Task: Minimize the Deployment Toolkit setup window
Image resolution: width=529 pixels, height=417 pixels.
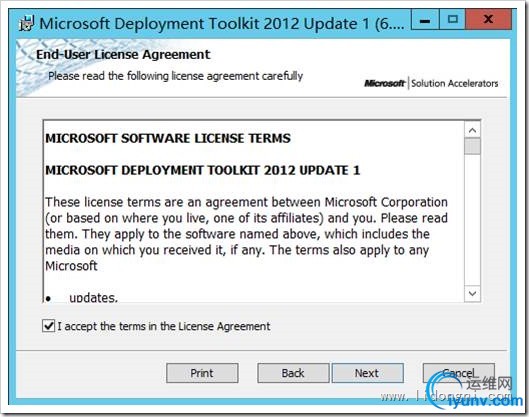Action: tap(425, 20)
